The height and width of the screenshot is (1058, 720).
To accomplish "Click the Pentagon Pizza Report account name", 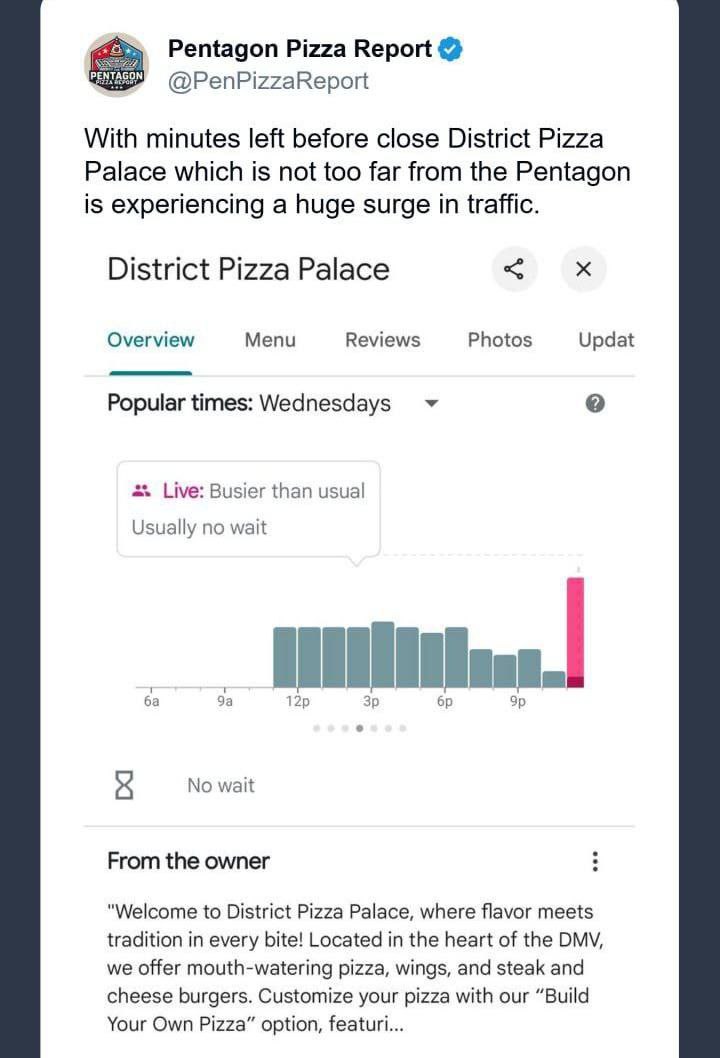I will click(299, 48).
